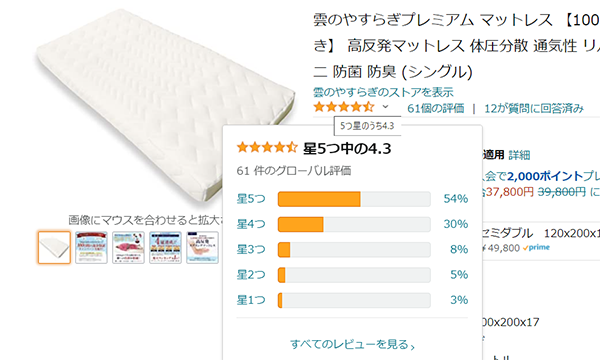Select the 星3つ rating filter
Viewport: 600px width, 360px height.
(x=251, y=249)
